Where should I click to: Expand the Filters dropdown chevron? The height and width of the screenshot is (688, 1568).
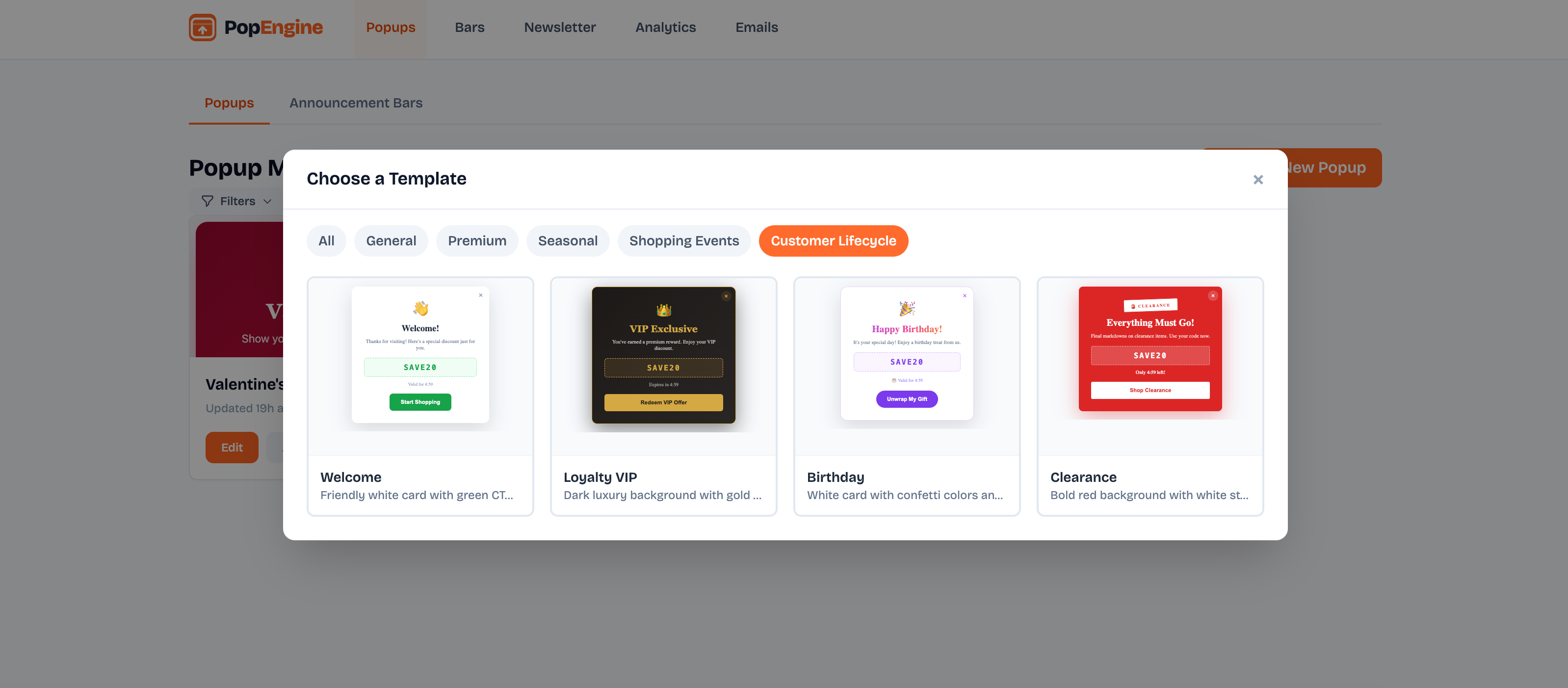(267, 202)
